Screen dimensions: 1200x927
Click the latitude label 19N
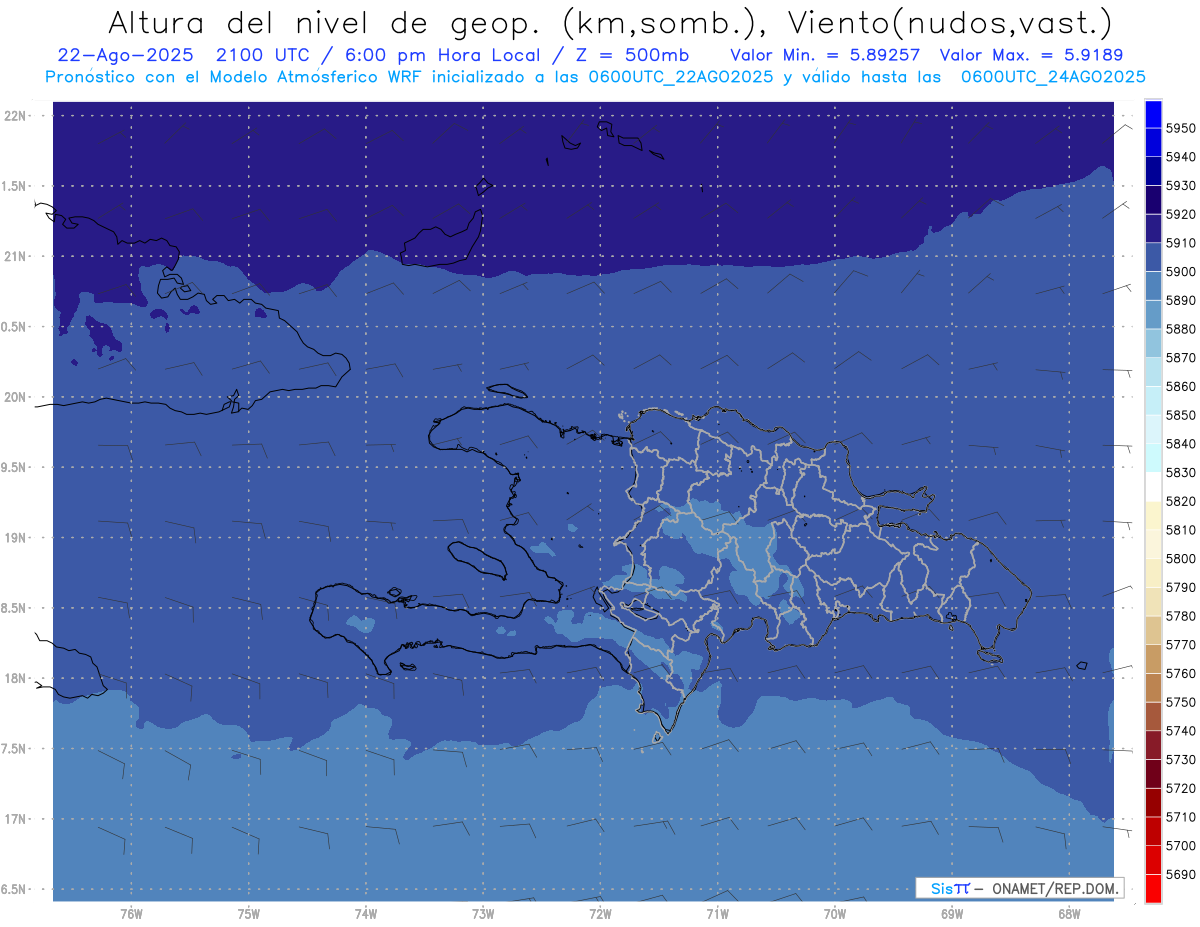coord(15,538)
